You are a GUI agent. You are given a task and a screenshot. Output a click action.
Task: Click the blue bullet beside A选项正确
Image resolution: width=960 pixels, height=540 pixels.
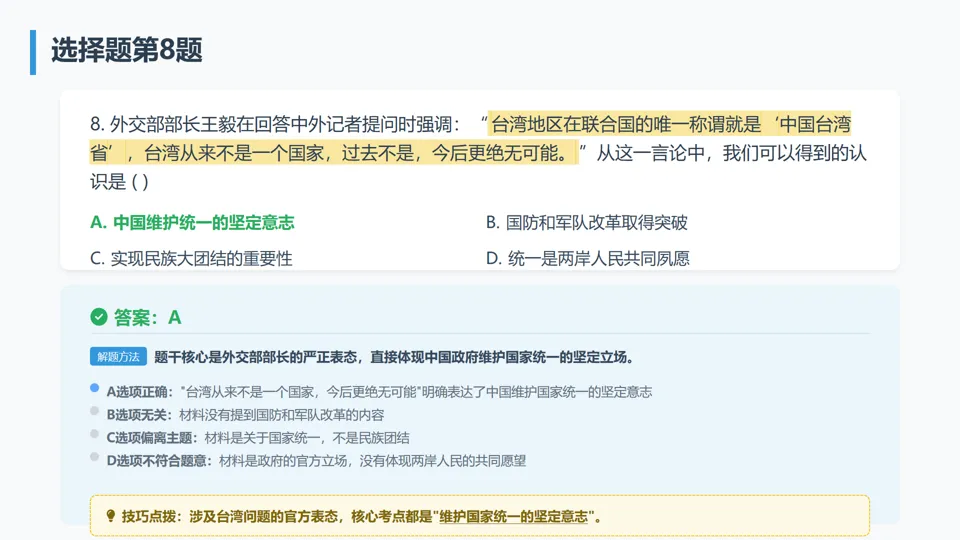94,388
